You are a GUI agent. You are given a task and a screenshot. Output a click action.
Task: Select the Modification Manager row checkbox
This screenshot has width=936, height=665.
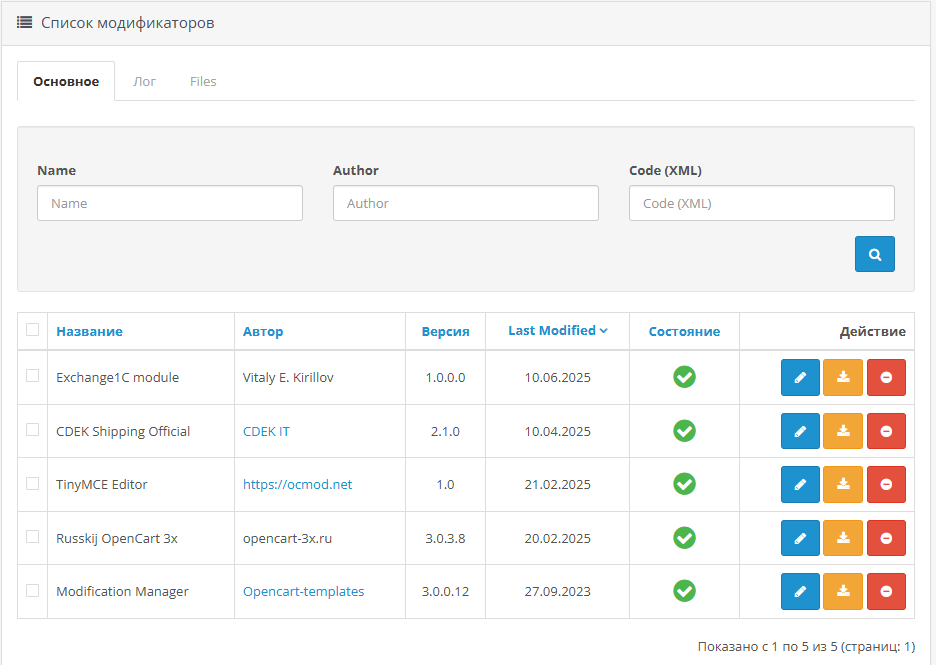point(33,590)
